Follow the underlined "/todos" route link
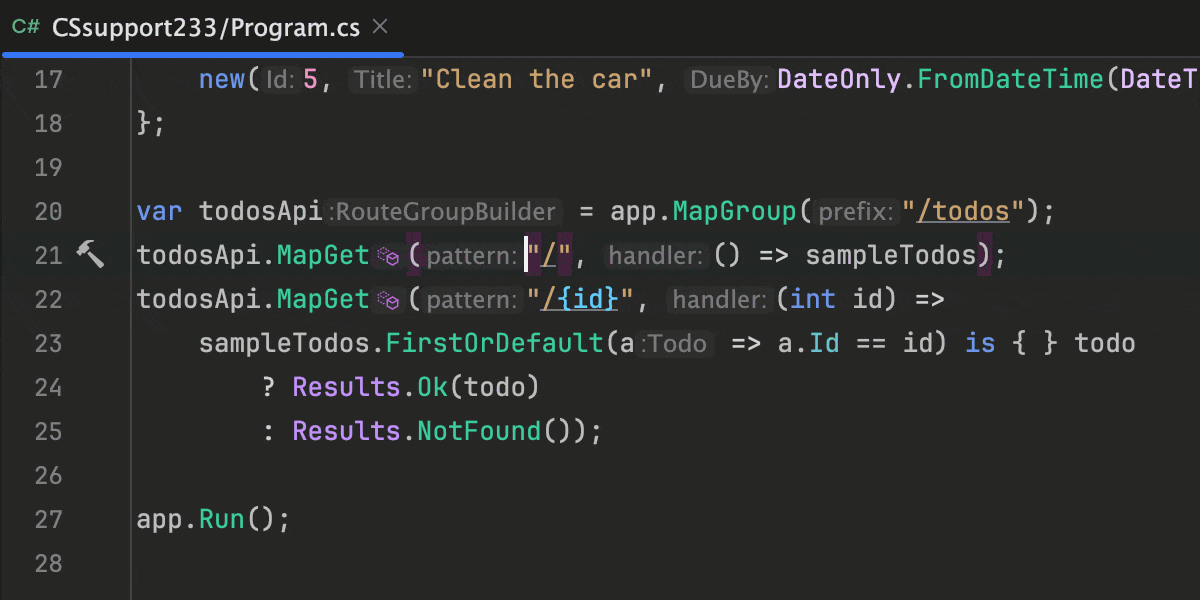 coord(963,211)
